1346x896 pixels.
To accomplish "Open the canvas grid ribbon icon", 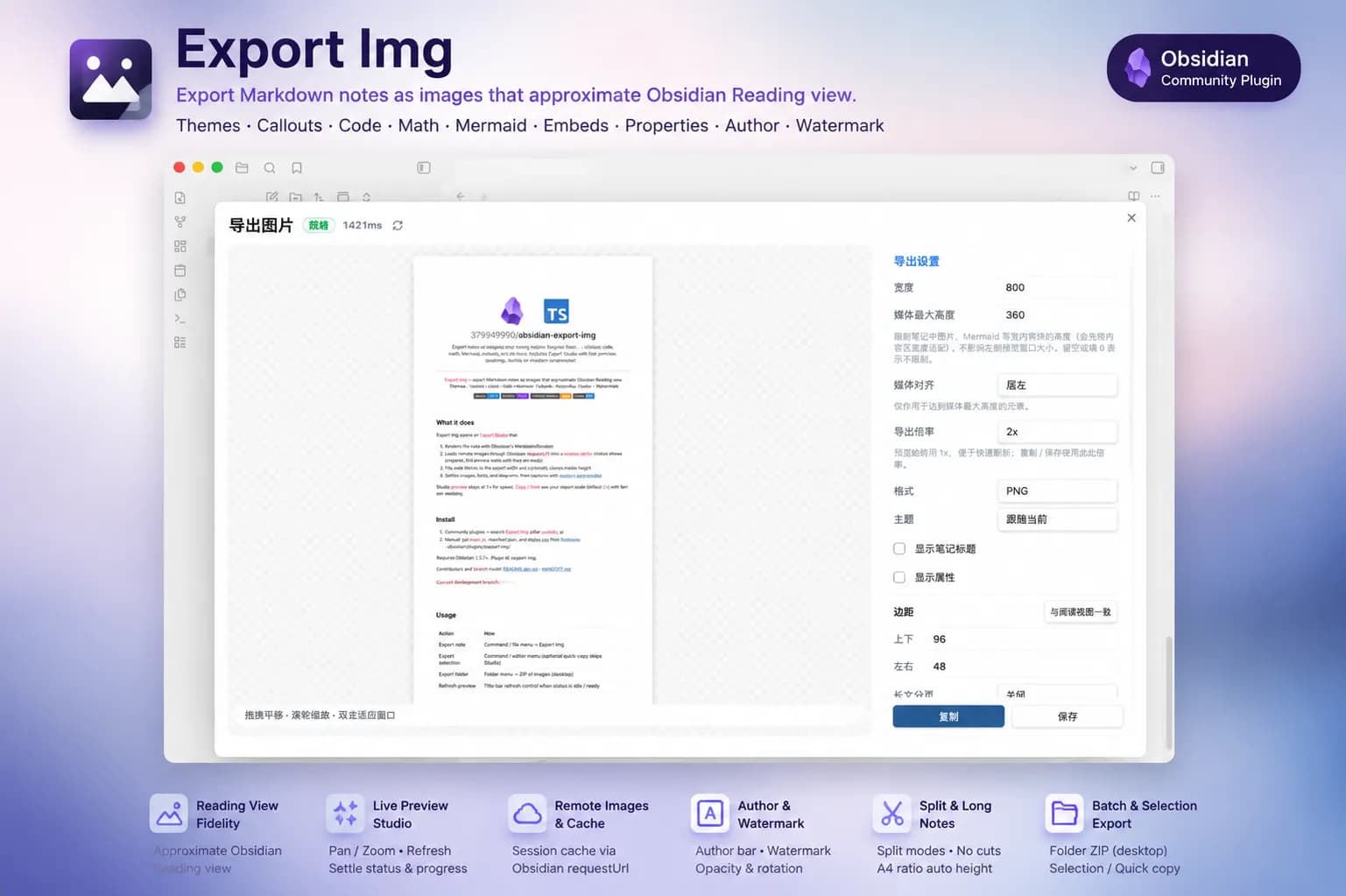I will (x=180, y=246).
